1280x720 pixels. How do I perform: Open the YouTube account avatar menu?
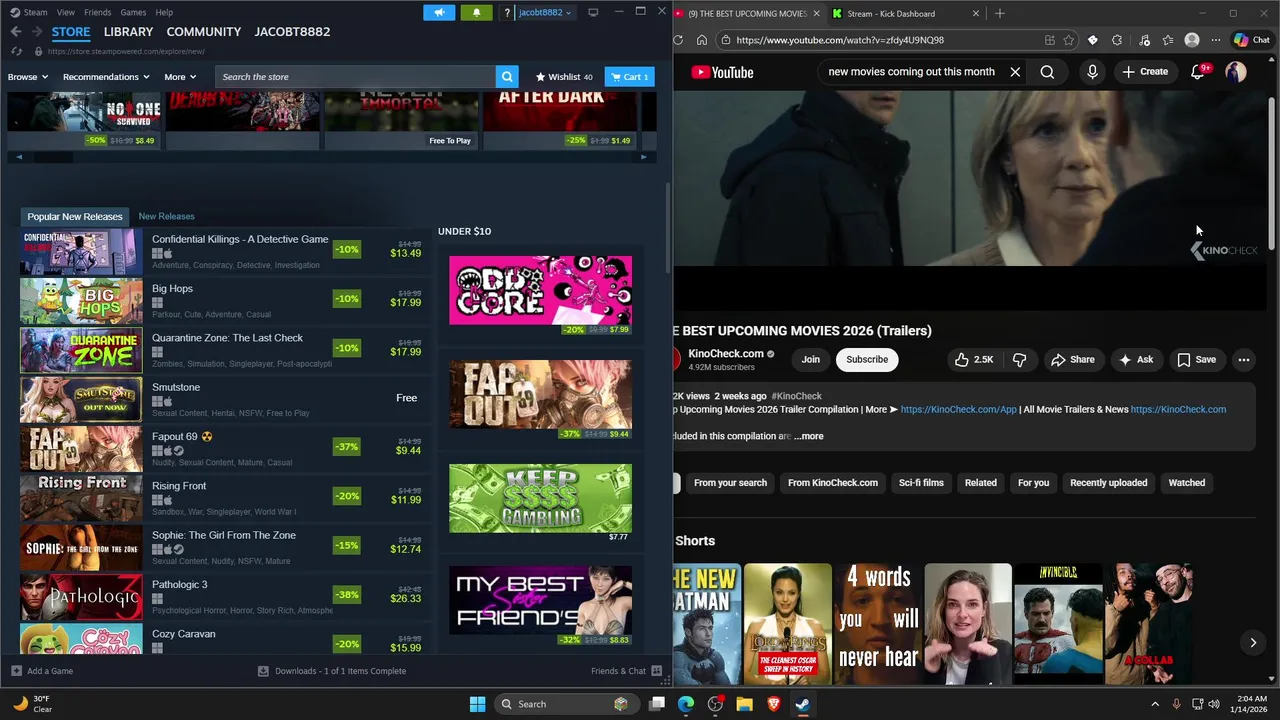[x=1236, y=72]
